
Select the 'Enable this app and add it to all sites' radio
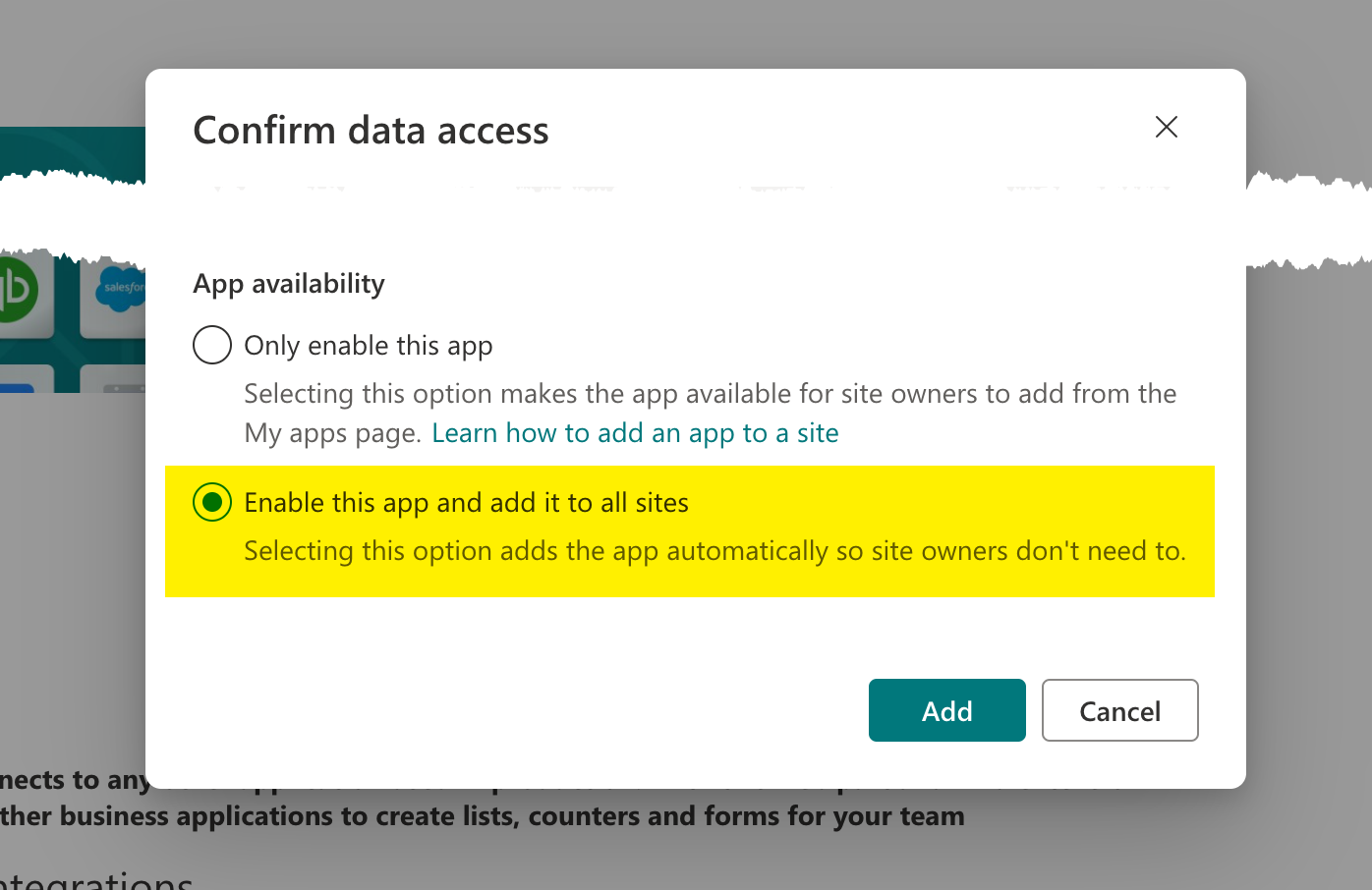point(212,502)
